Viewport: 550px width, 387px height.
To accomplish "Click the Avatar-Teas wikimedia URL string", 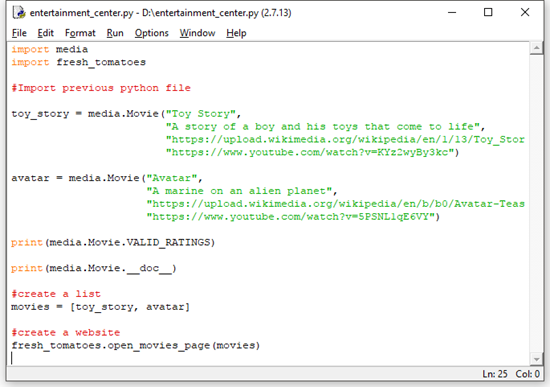I will (x=336, y=204).
